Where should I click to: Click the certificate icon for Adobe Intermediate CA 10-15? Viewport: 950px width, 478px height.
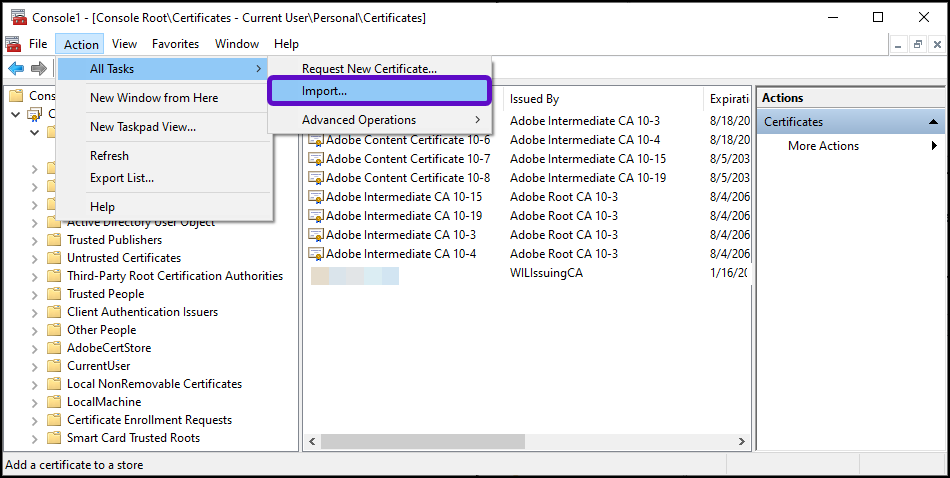coord(316,197)
